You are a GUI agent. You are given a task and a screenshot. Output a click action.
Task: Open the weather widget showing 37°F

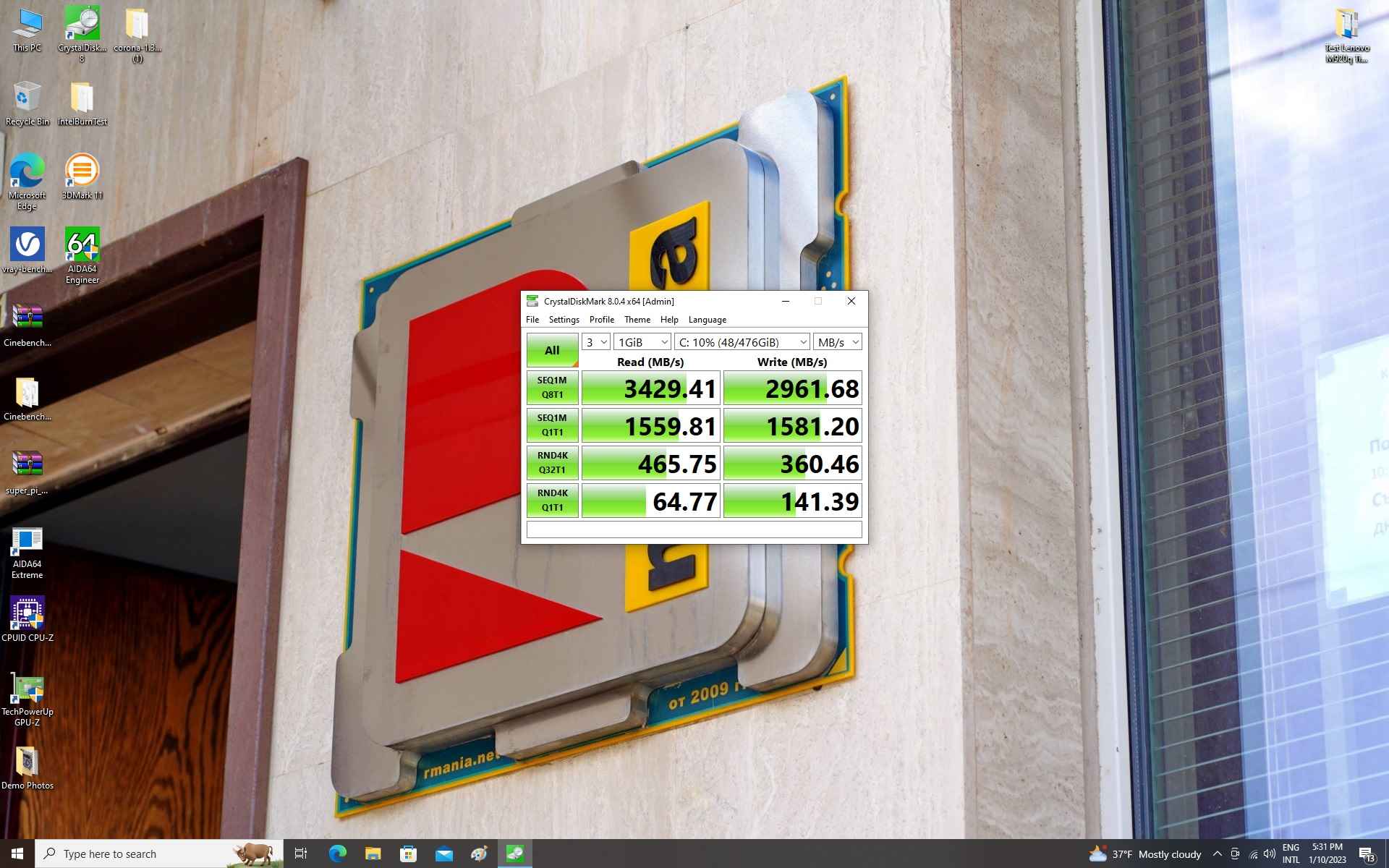1144,854
